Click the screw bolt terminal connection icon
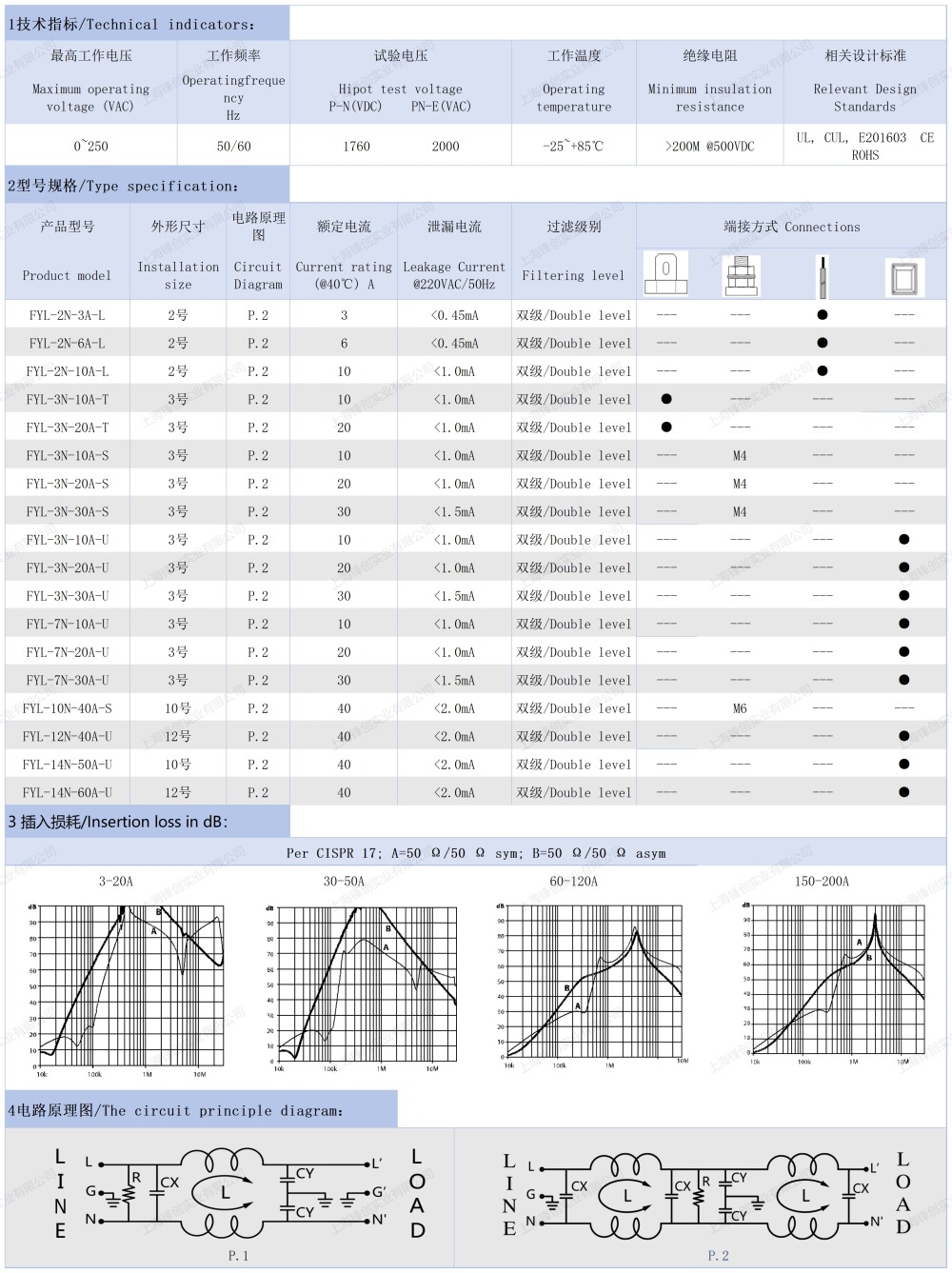 pos(741,276)
